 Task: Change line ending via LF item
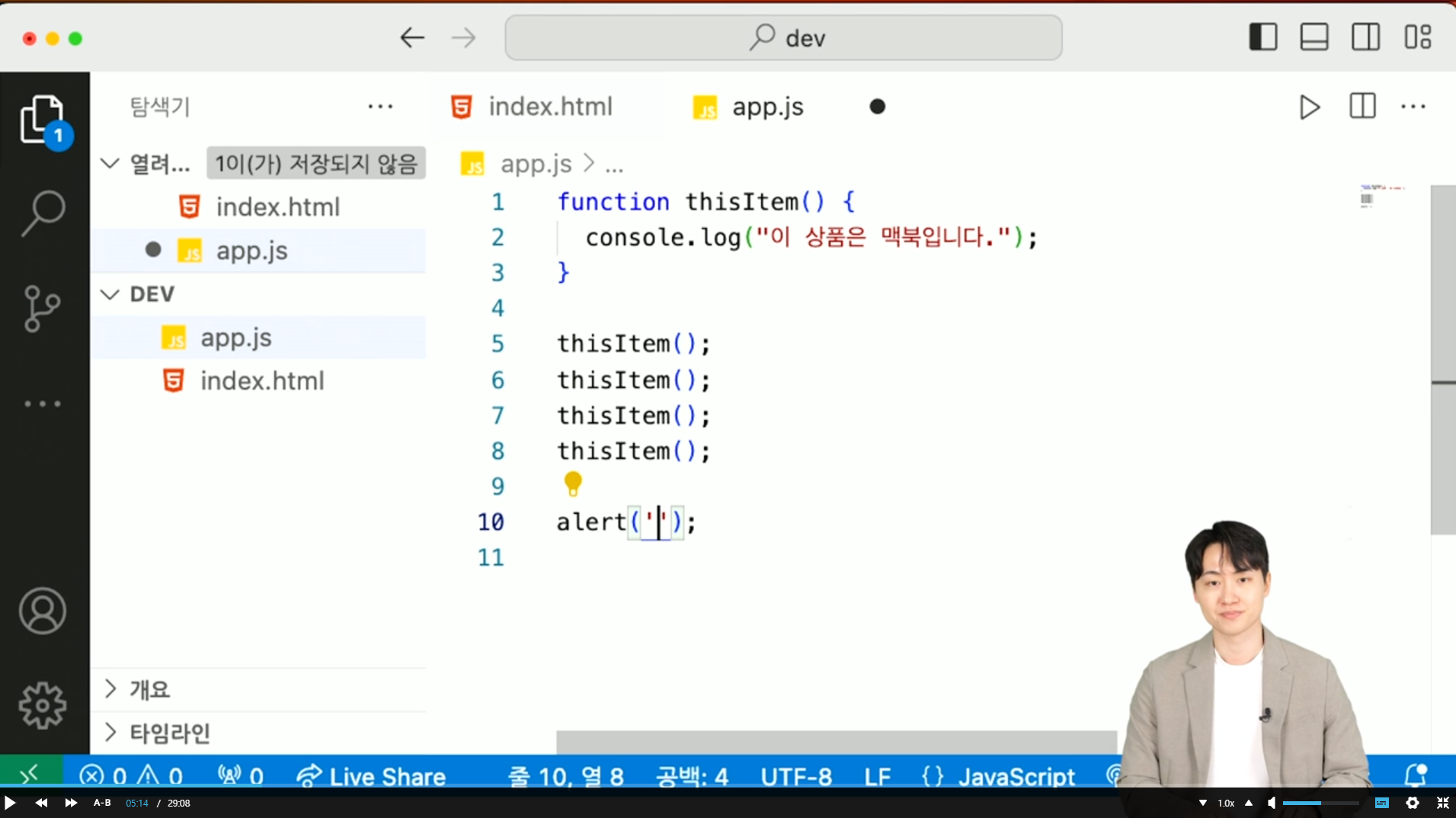(x=878, y=776)
